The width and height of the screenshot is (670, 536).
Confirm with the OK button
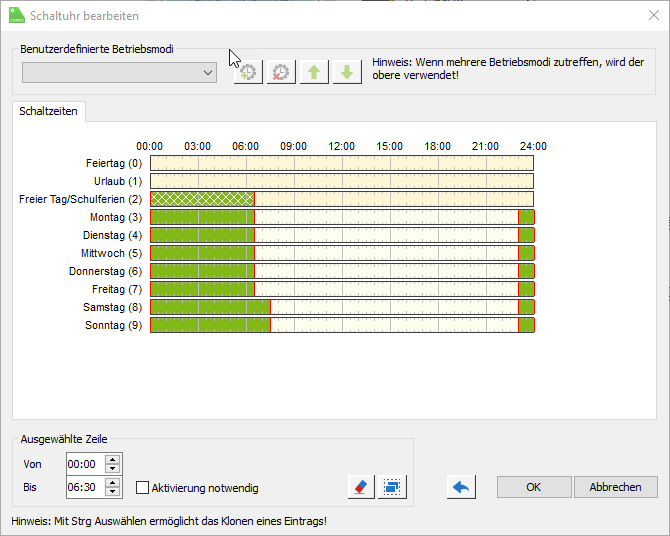[534, 487]
